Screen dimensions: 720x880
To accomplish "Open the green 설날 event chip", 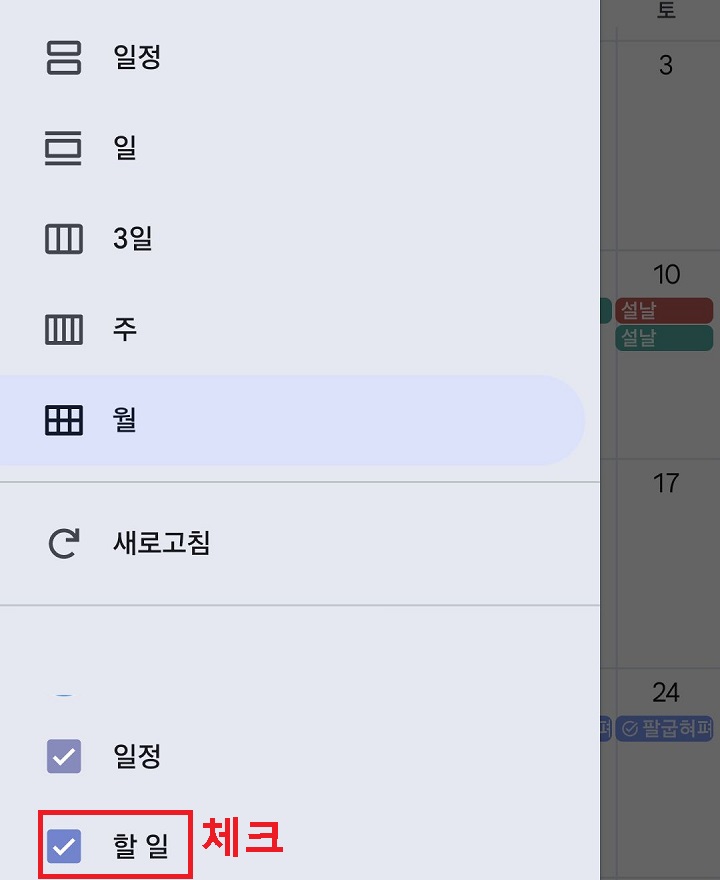I will pos(665,338).
